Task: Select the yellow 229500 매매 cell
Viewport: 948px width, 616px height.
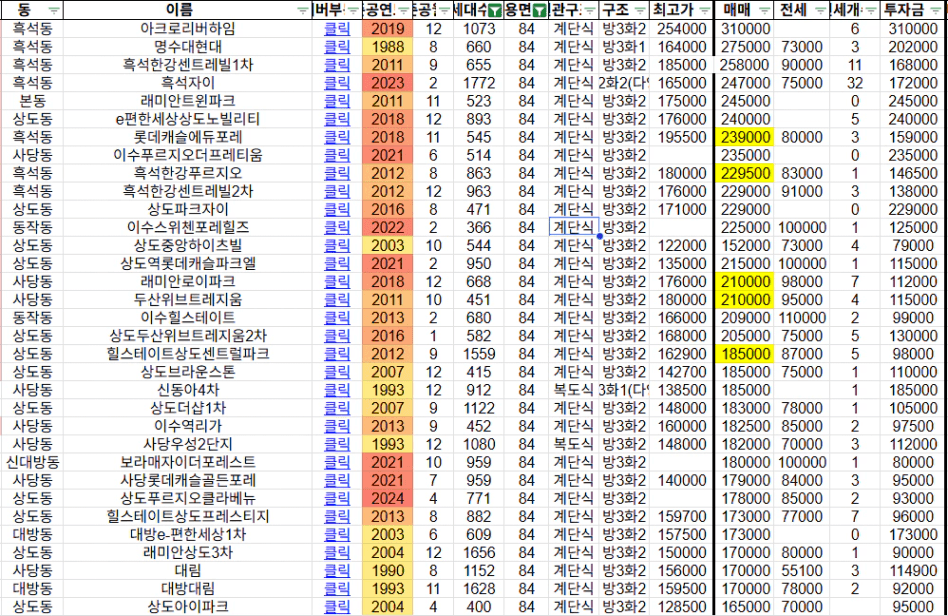Action: pyautogui.click(x=745, y=173)
